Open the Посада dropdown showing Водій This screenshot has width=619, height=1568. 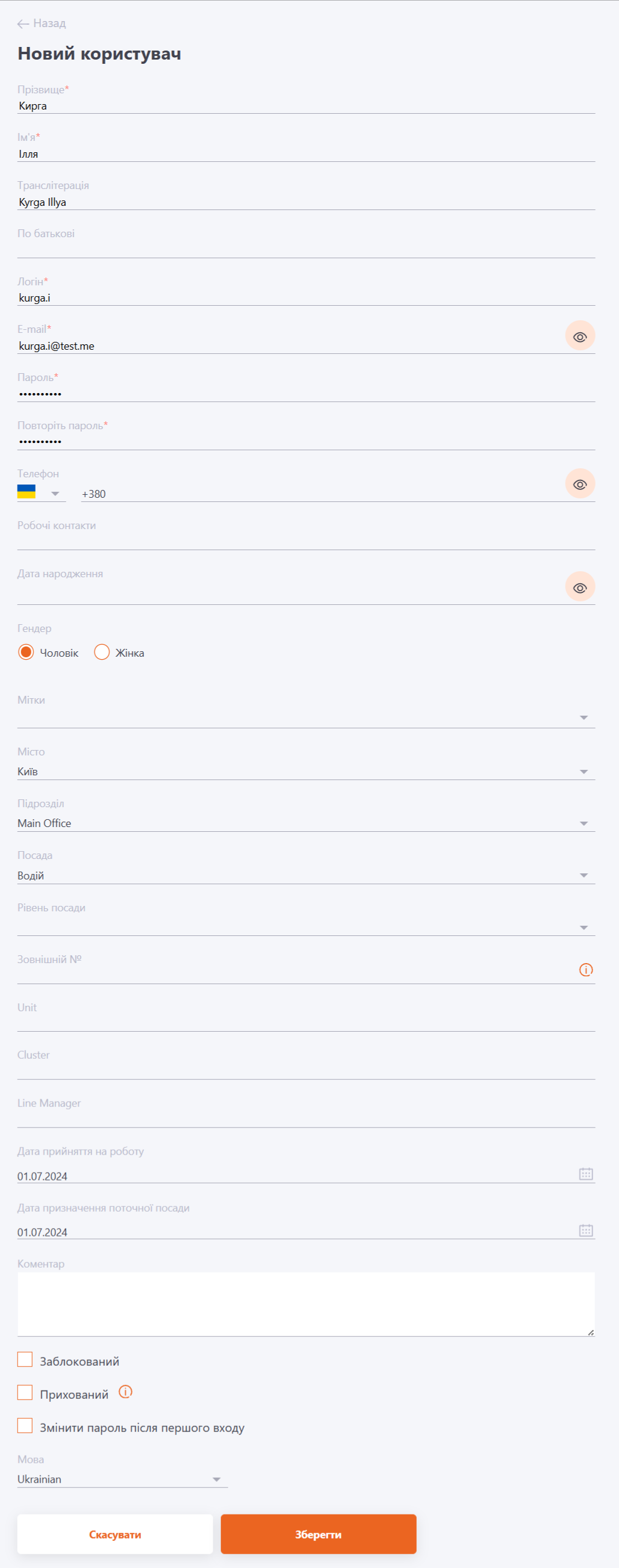click(306, 875)
